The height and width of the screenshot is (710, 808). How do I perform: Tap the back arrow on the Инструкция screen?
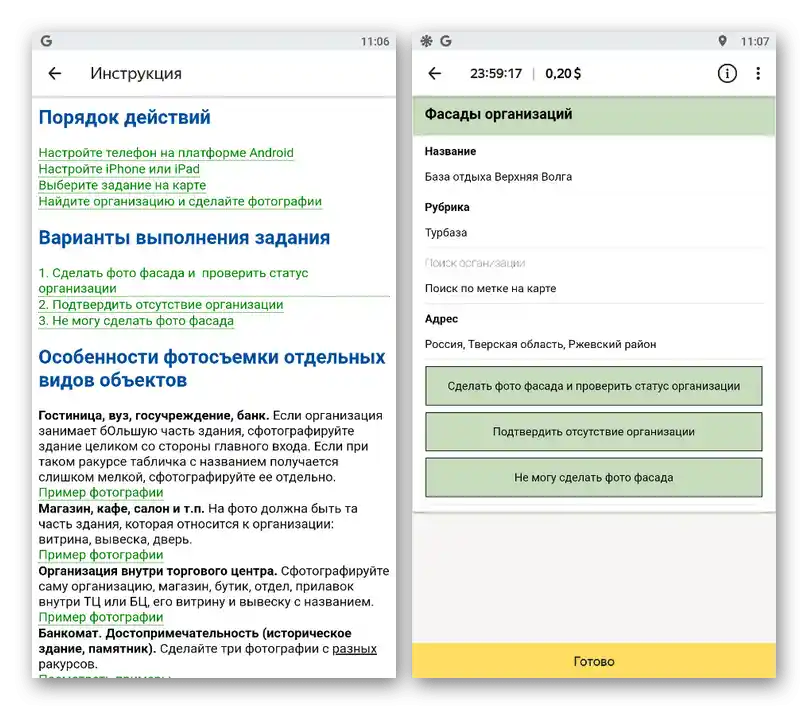coord(54,73)
